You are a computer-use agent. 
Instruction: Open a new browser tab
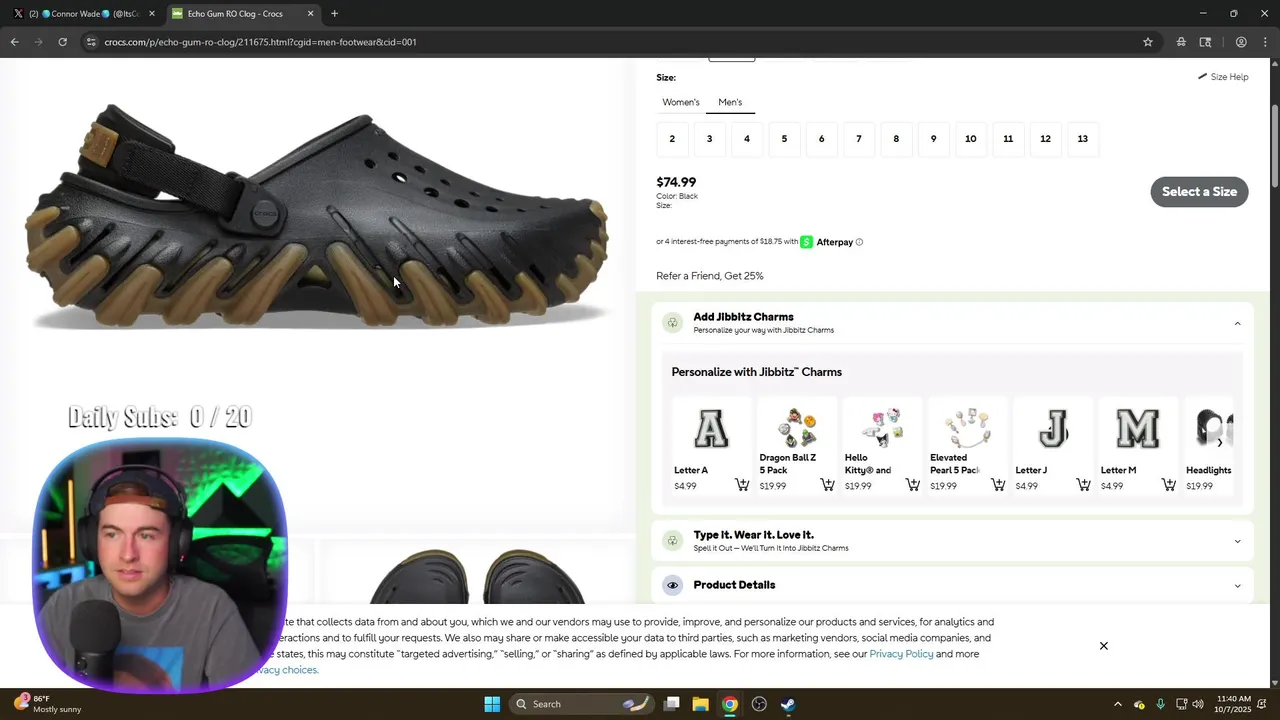334,14
